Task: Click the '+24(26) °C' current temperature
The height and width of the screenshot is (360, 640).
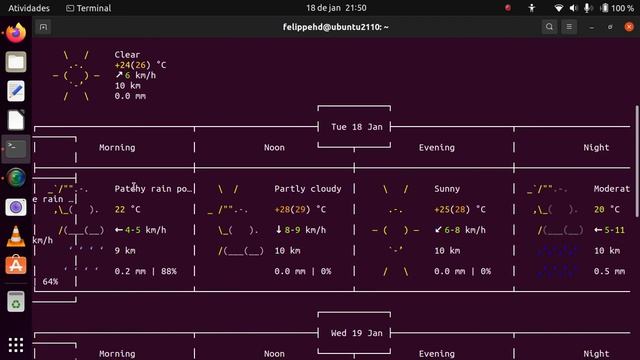Action: (x=140, y=65)
